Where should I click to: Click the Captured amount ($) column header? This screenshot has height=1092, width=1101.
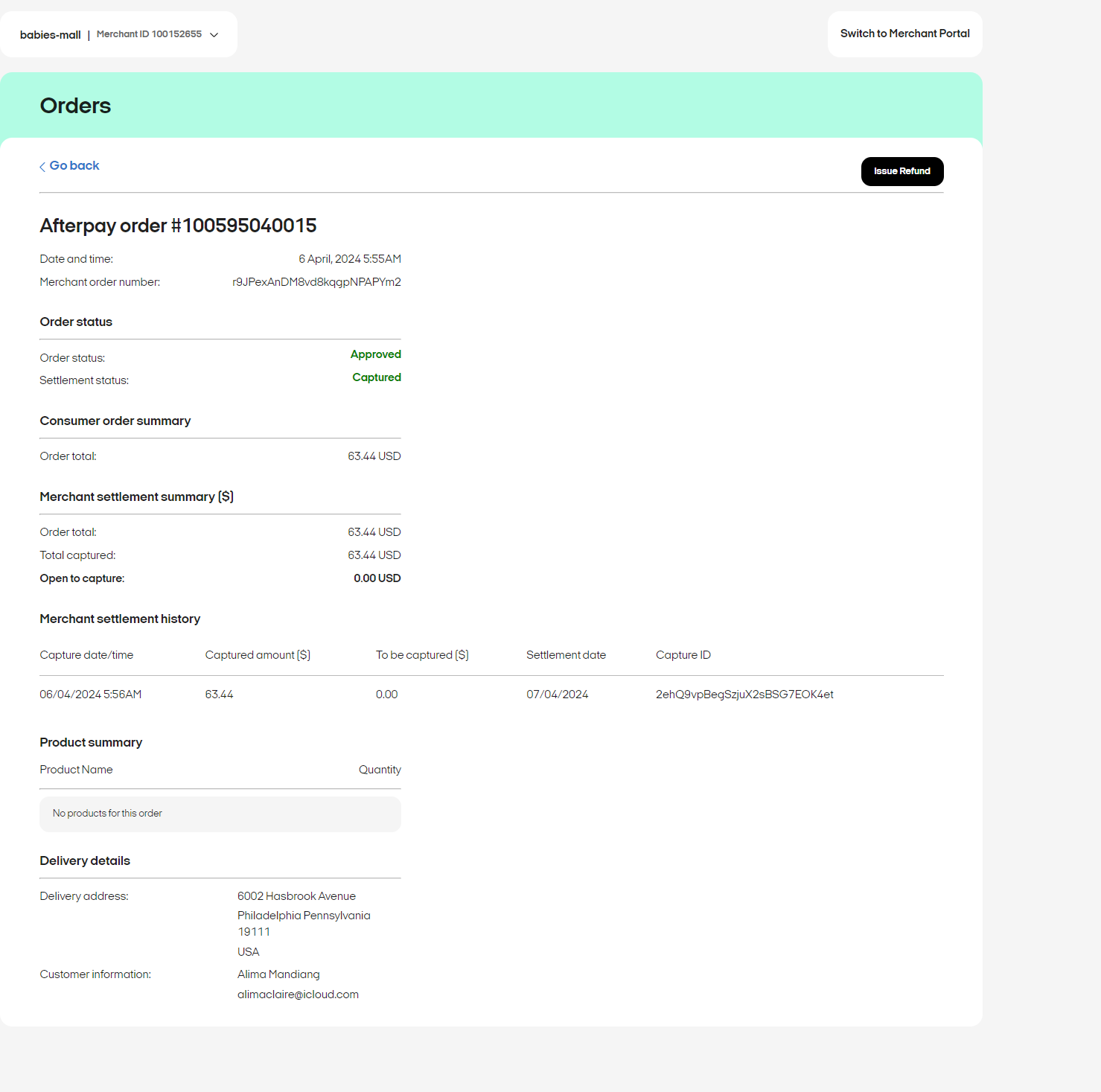click(258, 655)
